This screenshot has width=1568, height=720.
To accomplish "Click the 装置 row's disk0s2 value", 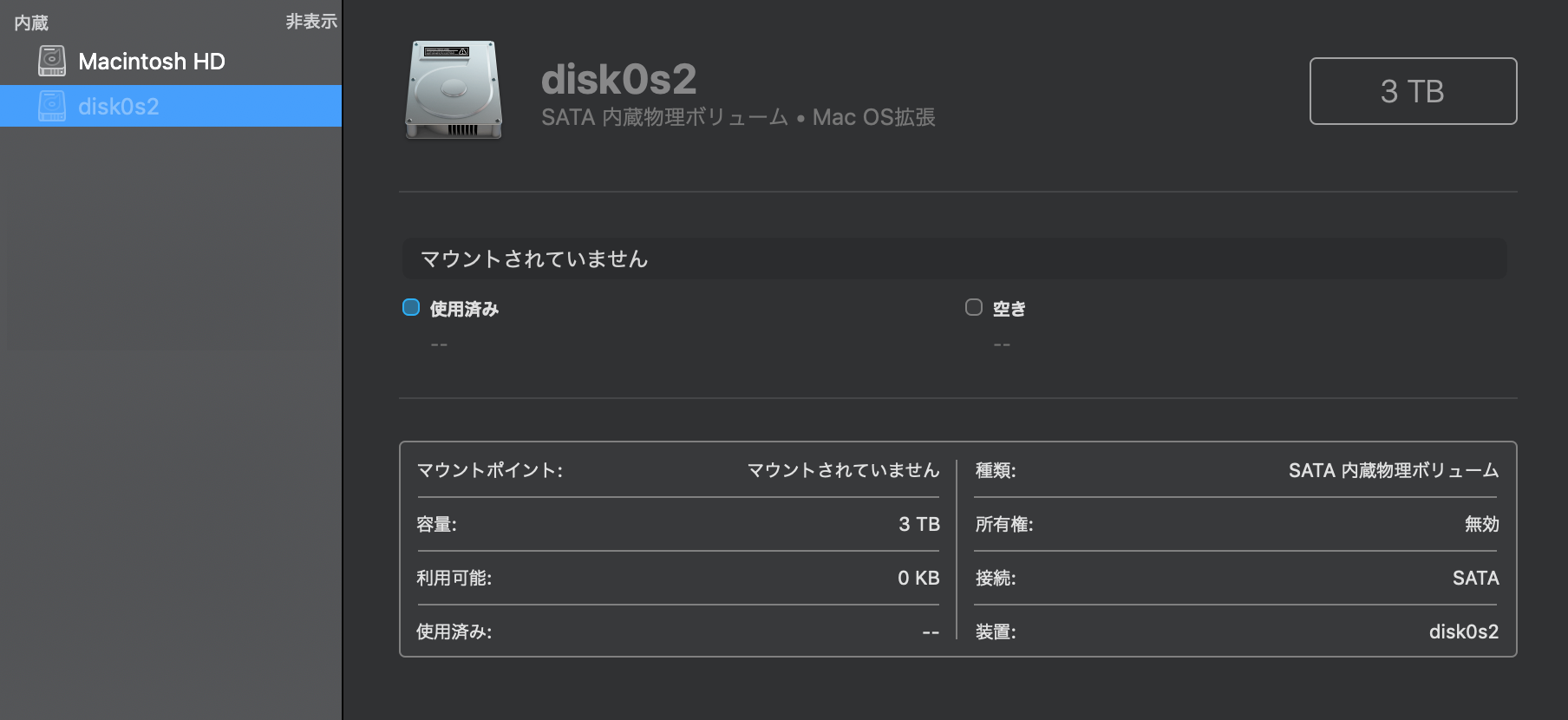I will pos(1463,632).
